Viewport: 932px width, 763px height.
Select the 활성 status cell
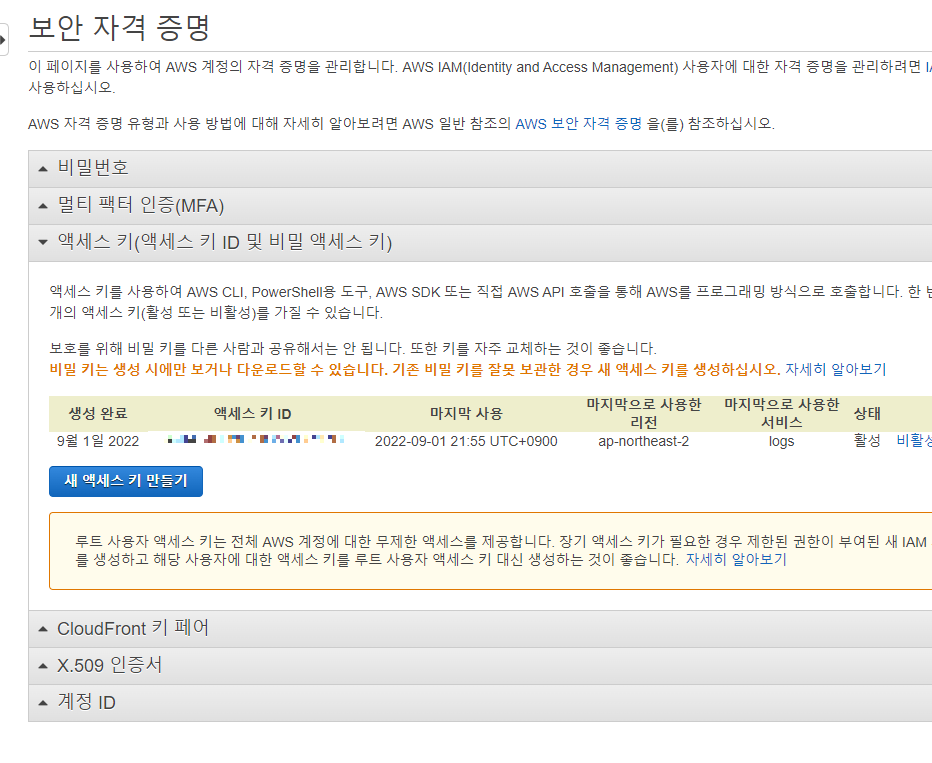click(867, 440)
